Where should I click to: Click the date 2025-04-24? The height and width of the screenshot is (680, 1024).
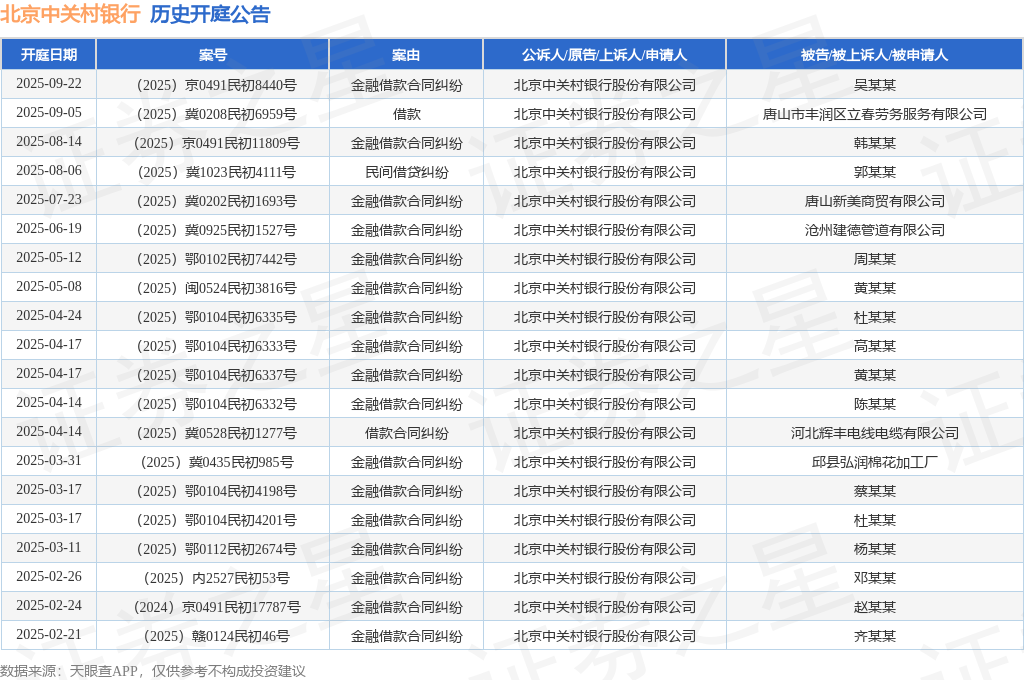click(x=49, y=316)
